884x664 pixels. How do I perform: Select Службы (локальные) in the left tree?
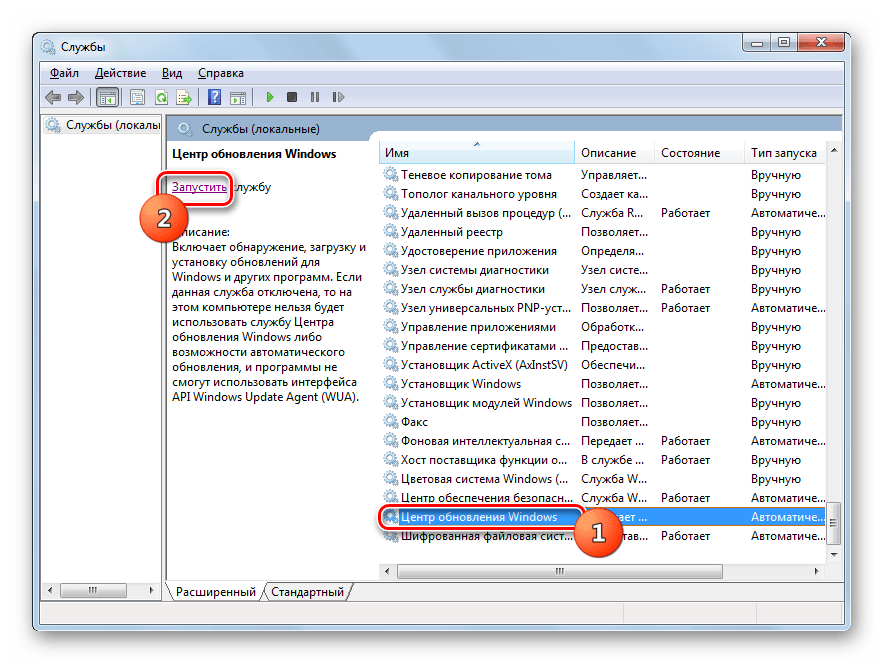click(112, 125)
